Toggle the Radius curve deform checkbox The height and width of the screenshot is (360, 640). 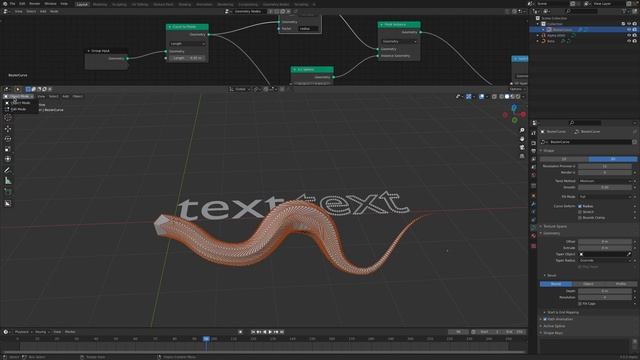tap(580, 207)
